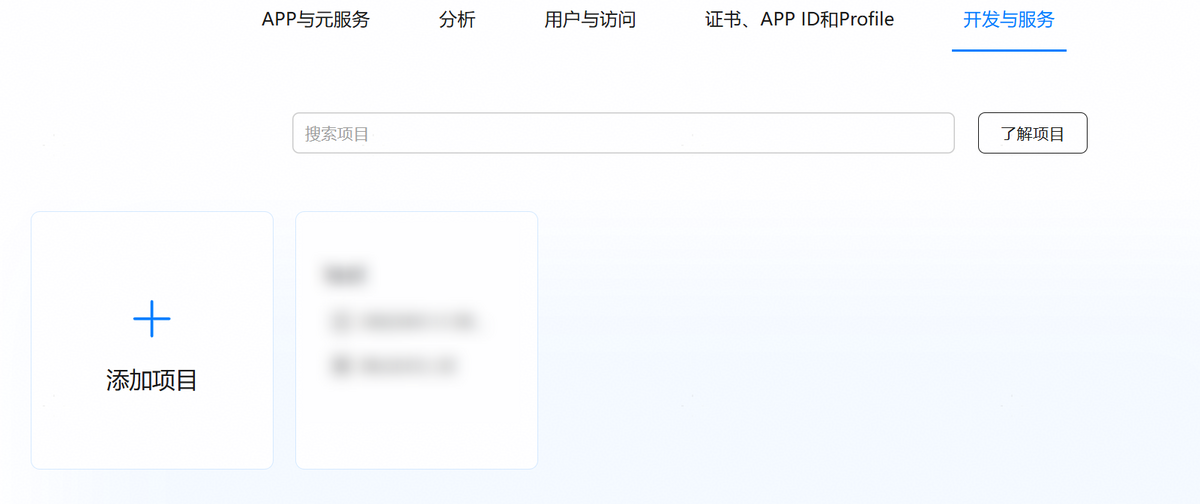Click the active 开发与服务 tab
The height and width of the screenshot is (504, 1200).
coord(1008,20)
